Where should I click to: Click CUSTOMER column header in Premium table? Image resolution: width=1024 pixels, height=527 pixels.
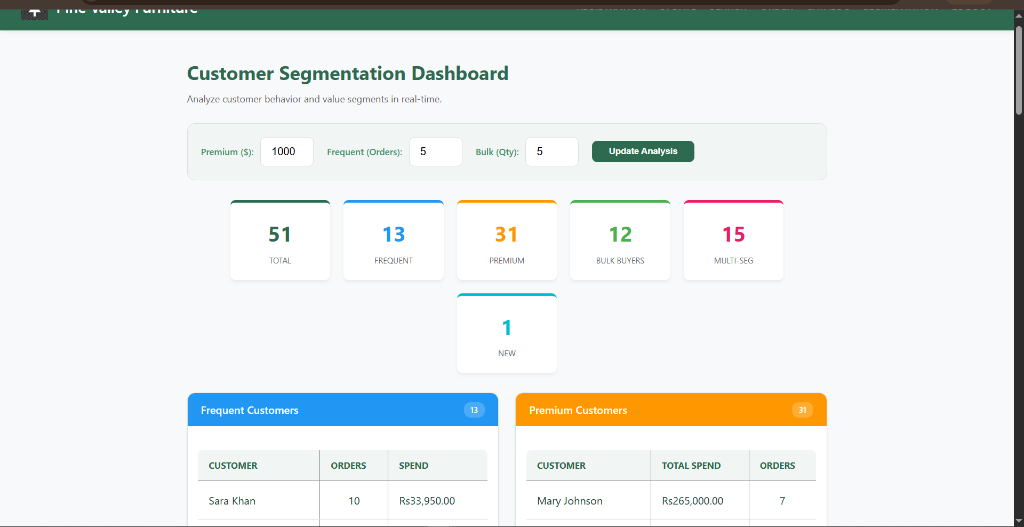[x=588, y=466]
